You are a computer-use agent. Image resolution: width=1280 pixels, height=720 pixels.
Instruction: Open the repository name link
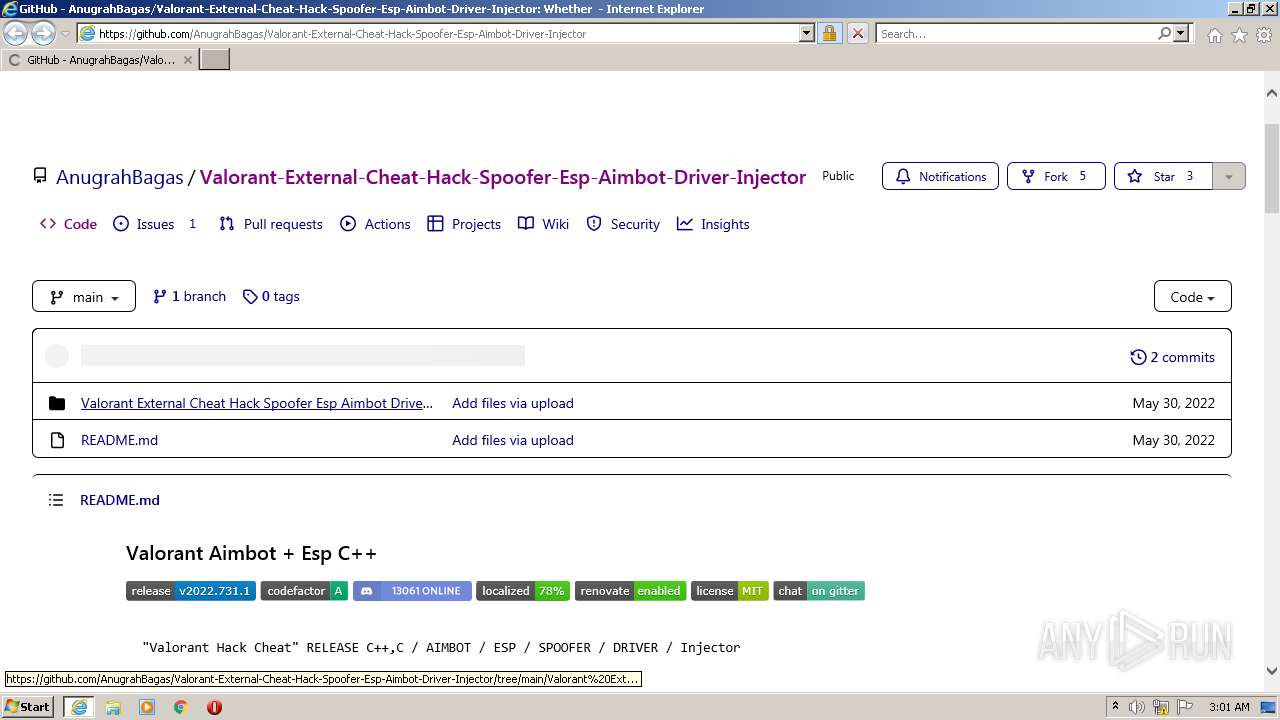click(503, 177)
